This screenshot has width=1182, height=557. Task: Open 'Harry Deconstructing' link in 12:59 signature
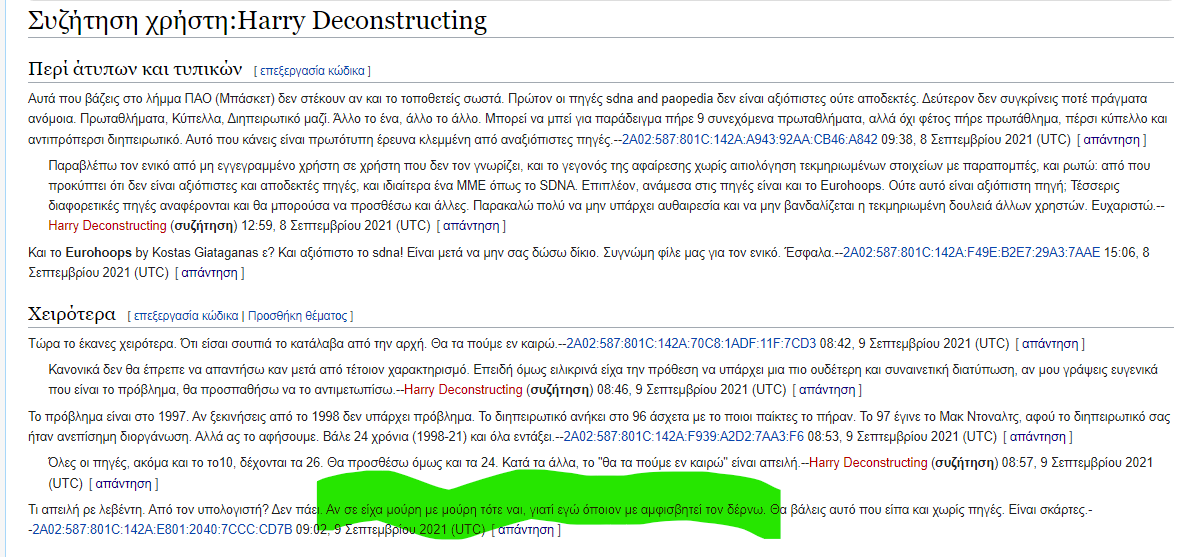click(106, 225)
